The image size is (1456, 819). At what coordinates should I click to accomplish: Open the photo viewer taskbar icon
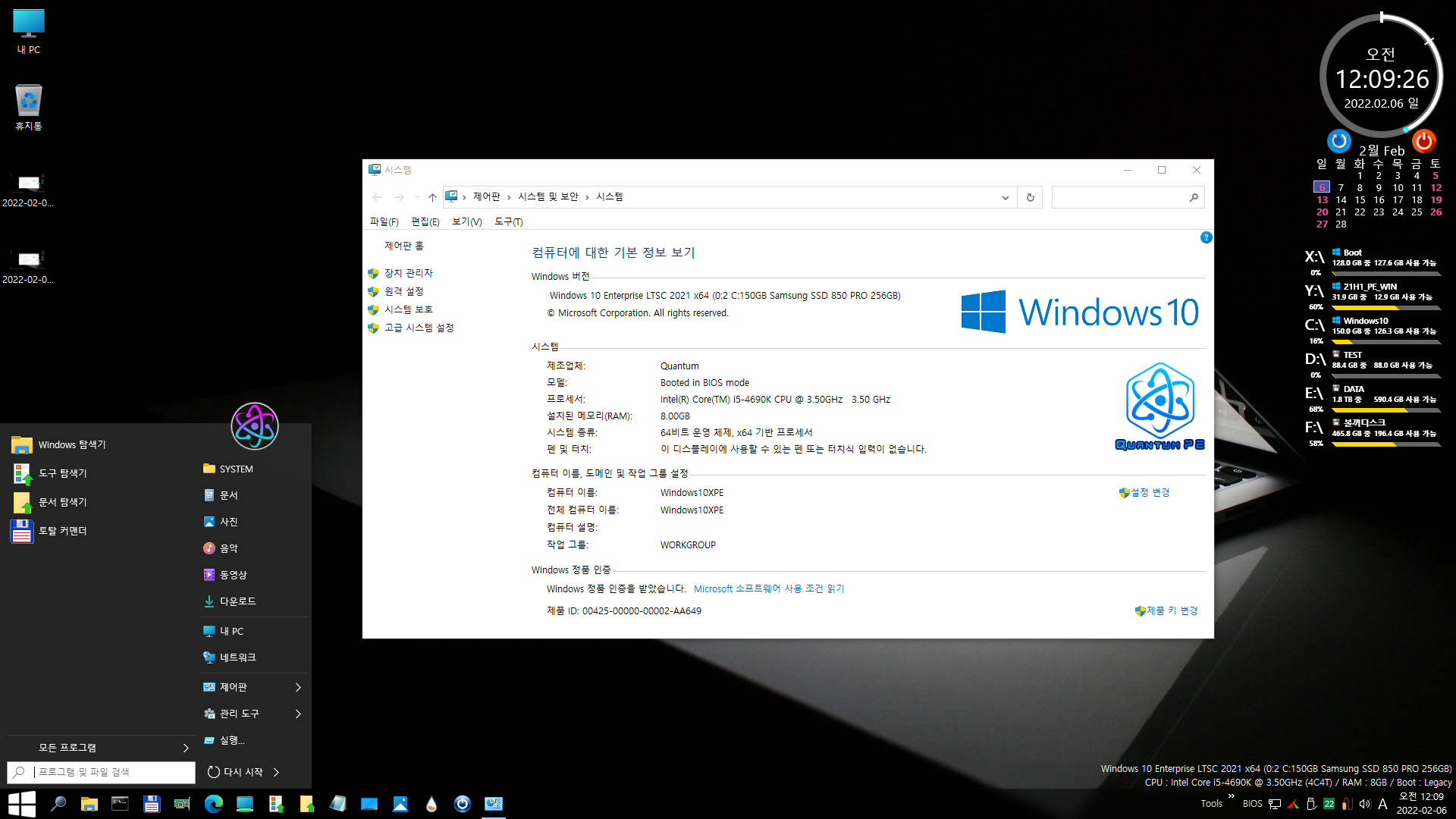[x=400, y=804]
